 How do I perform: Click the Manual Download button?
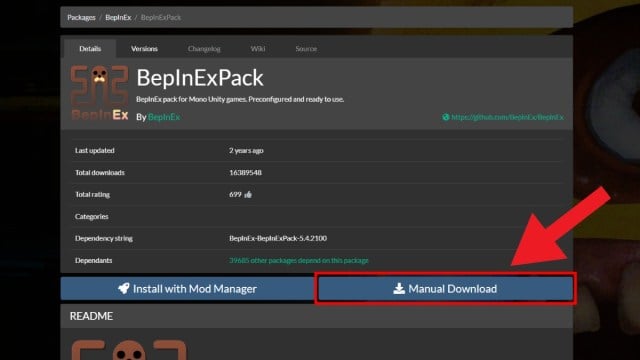445,289
